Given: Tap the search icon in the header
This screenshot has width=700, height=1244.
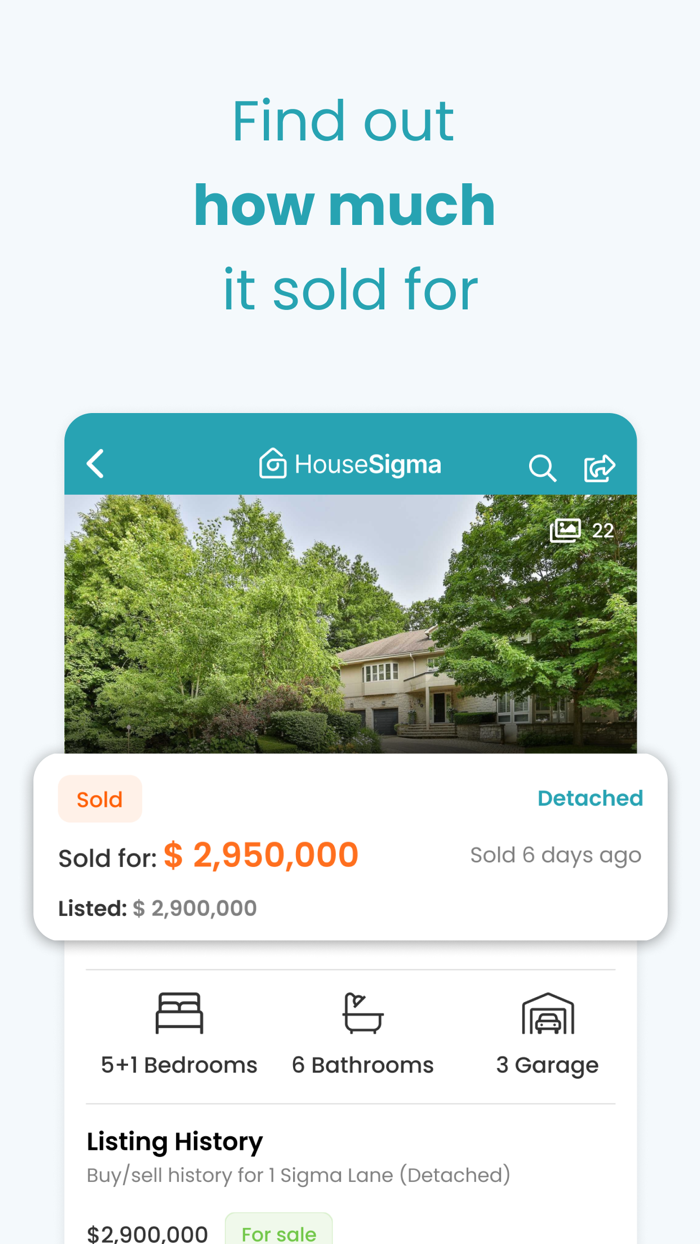Looking at the screenshot, I should click(x=542, y=466).
